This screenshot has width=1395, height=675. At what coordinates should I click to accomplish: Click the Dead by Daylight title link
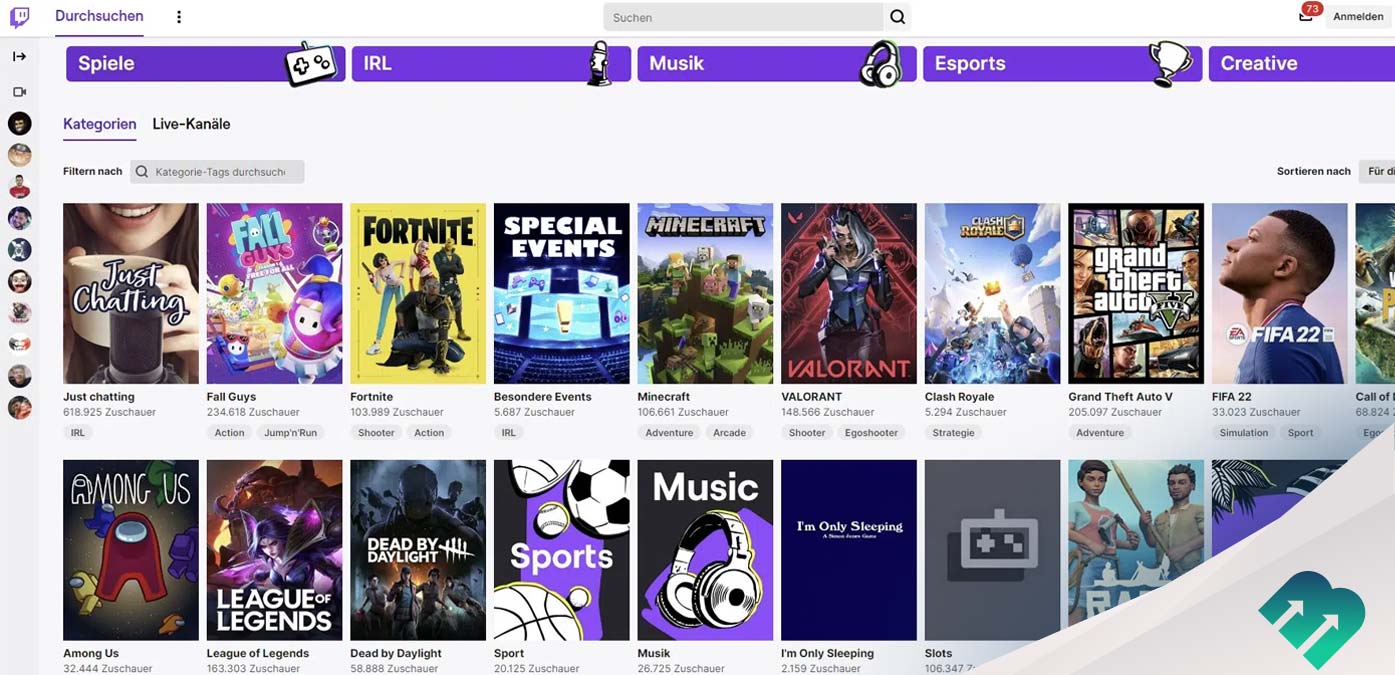[x=396, y=654]
